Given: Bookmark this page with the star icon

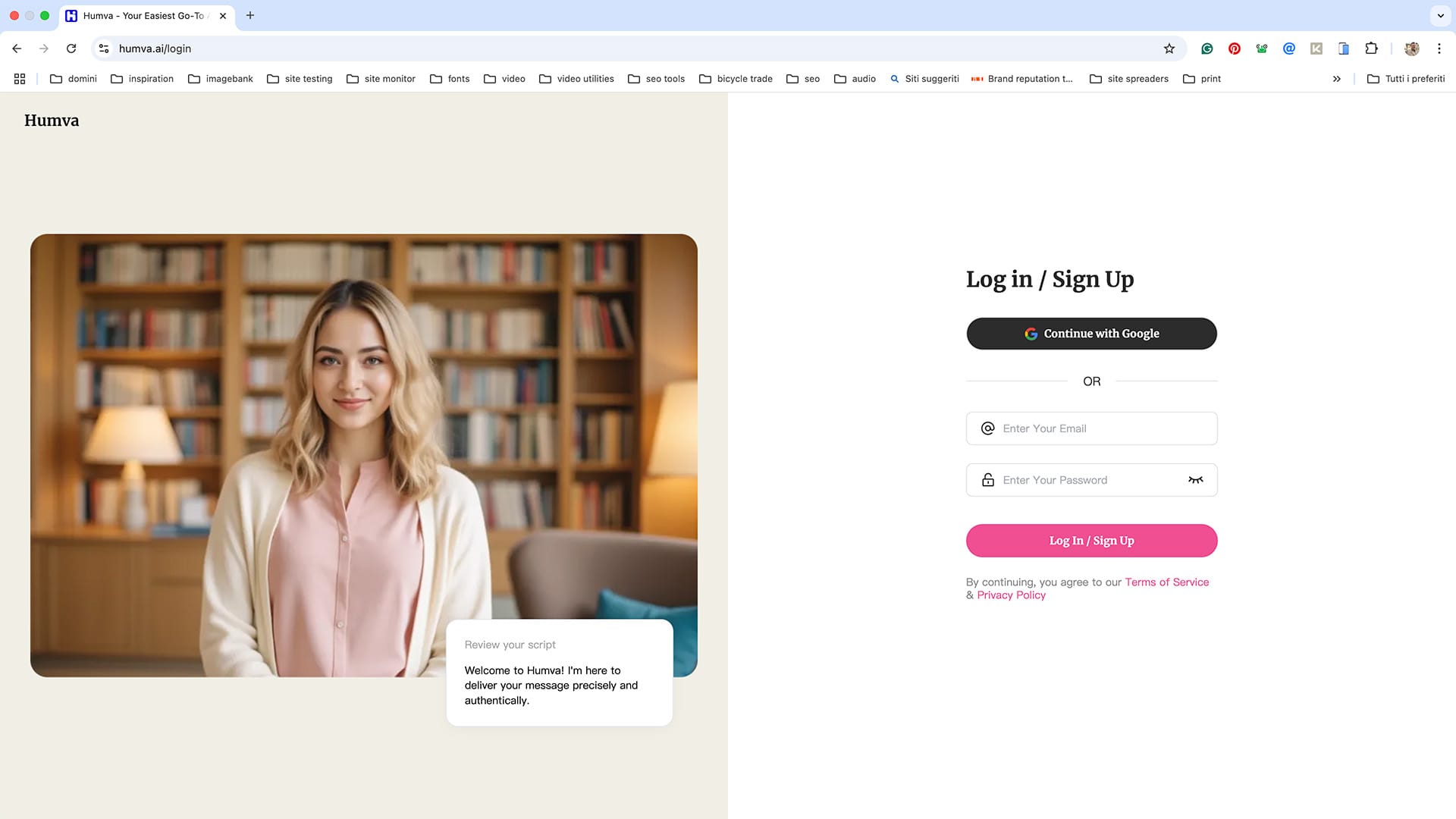Looking at the screenshot, I should pyautogui.click(x=1169, y=49).
